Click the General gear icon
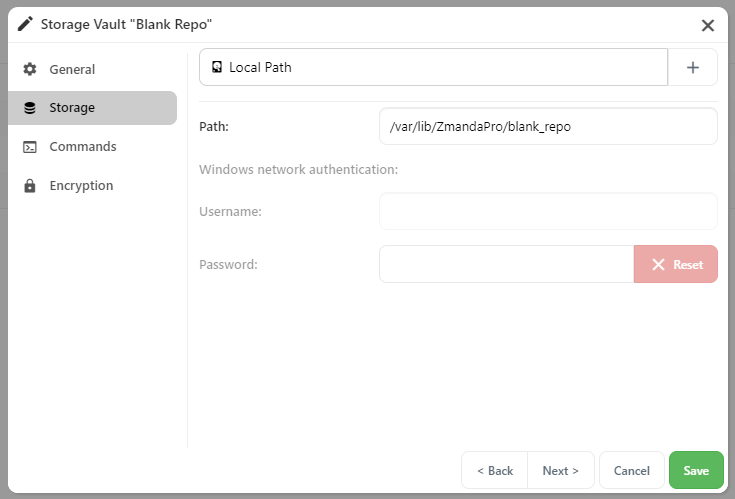The image size is (735, 499). click(x=30, y=69)
